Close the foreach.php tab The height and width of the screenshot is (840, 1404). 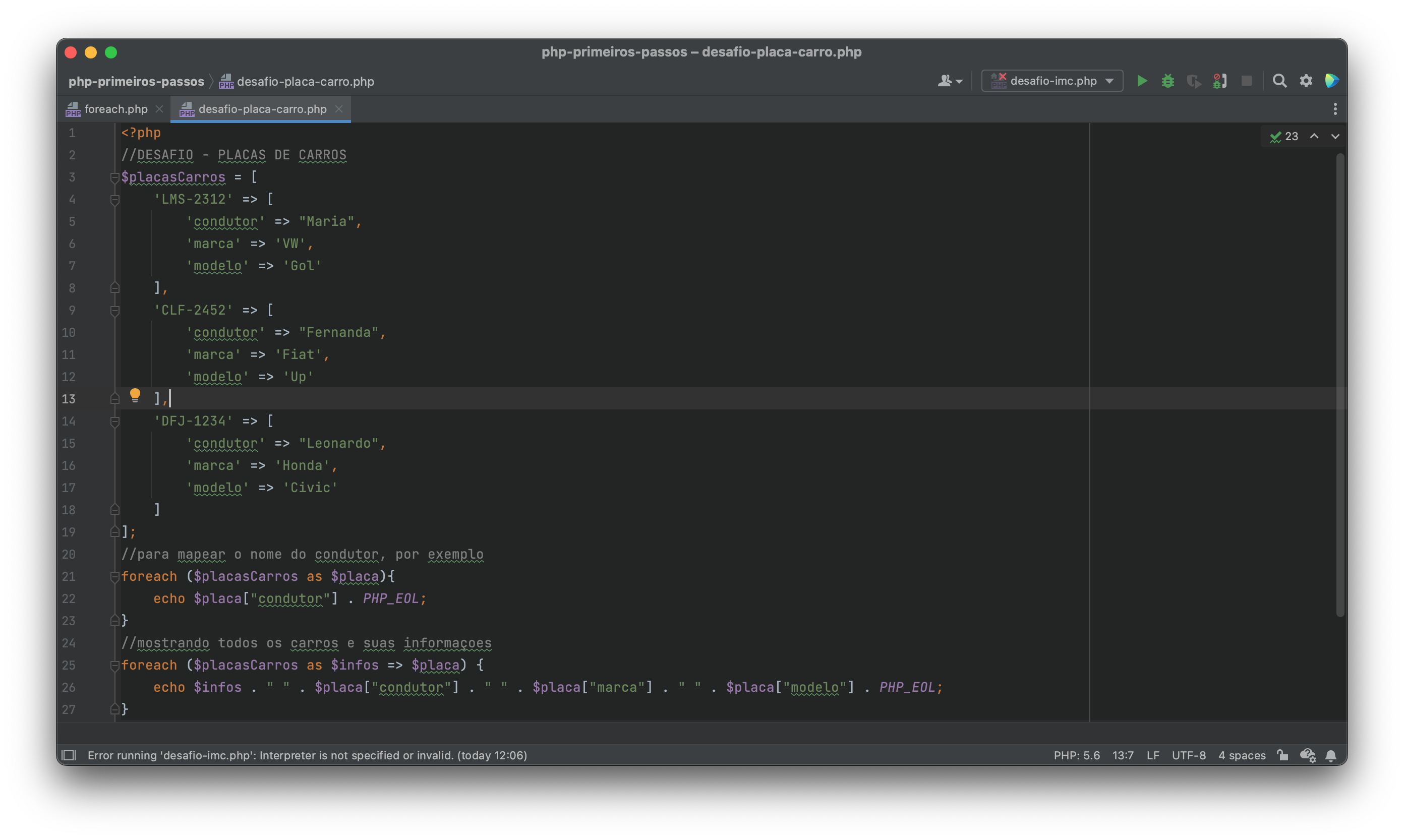(x=160, y=109)
